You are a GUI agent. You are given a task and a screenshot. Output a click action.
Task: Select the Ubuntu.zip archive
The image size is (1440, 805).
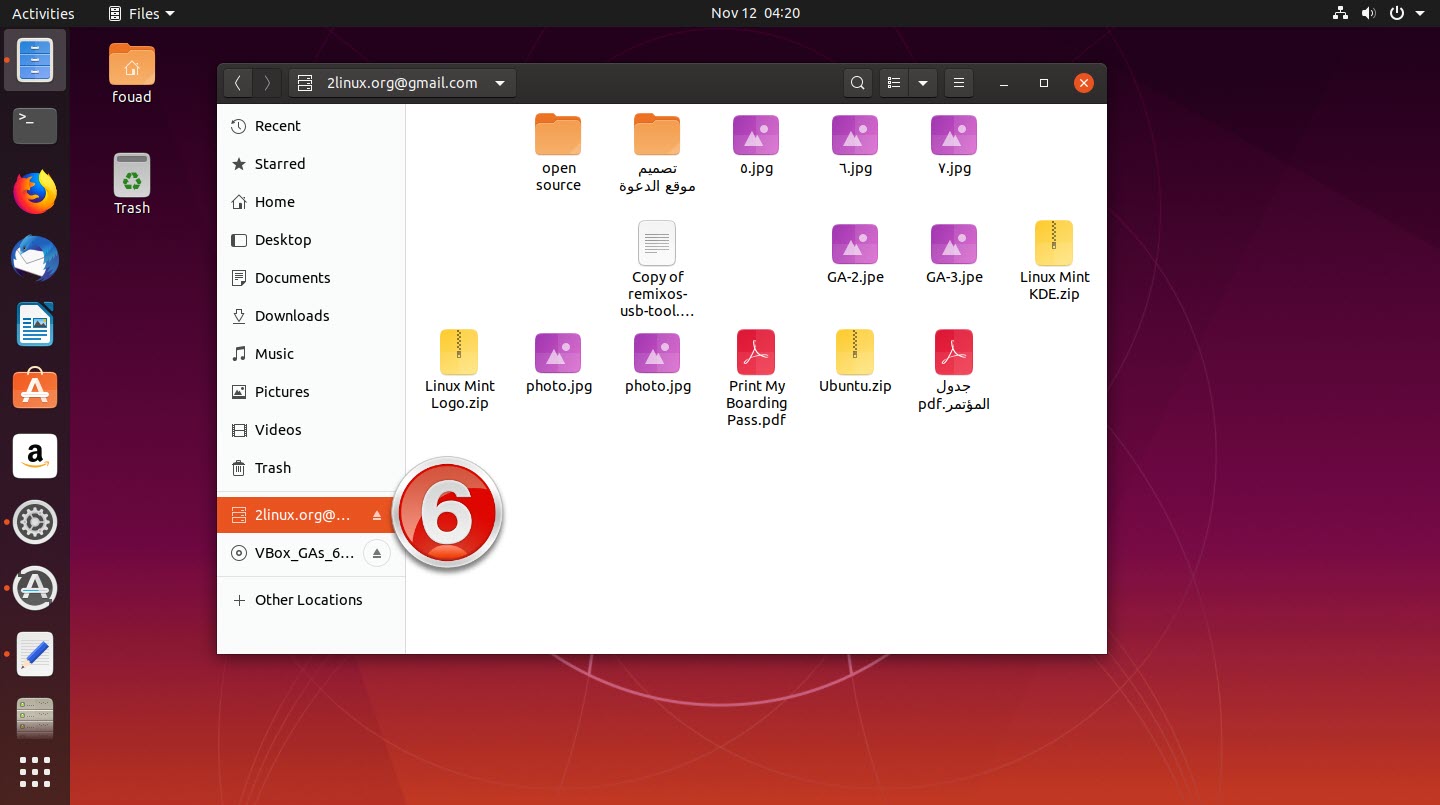click(855, 362)
